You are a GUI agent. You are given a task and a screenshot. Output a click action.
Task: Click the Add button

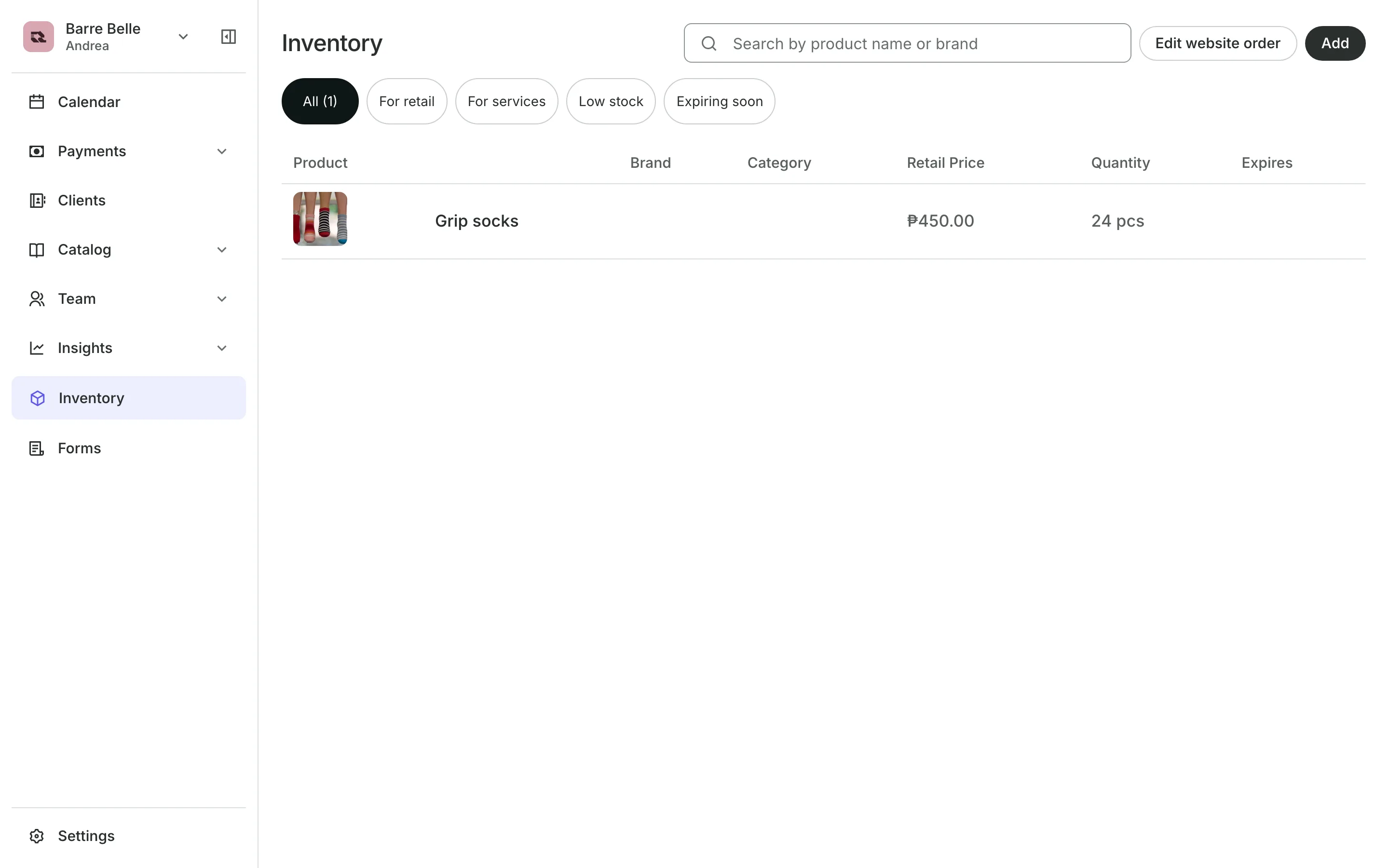point(1335,43)
